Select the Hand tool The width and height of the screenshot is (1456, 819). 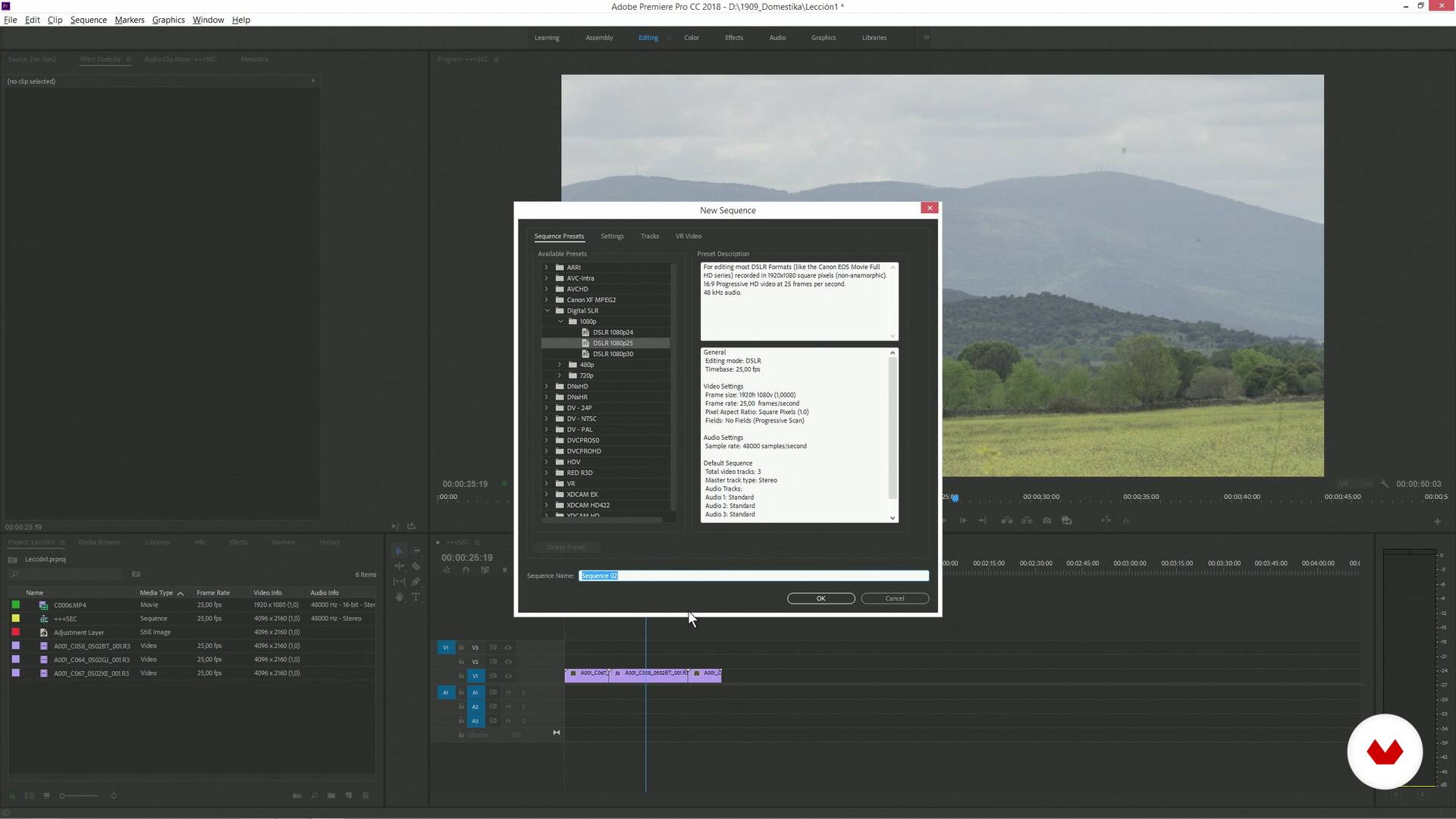coord(399,598)
